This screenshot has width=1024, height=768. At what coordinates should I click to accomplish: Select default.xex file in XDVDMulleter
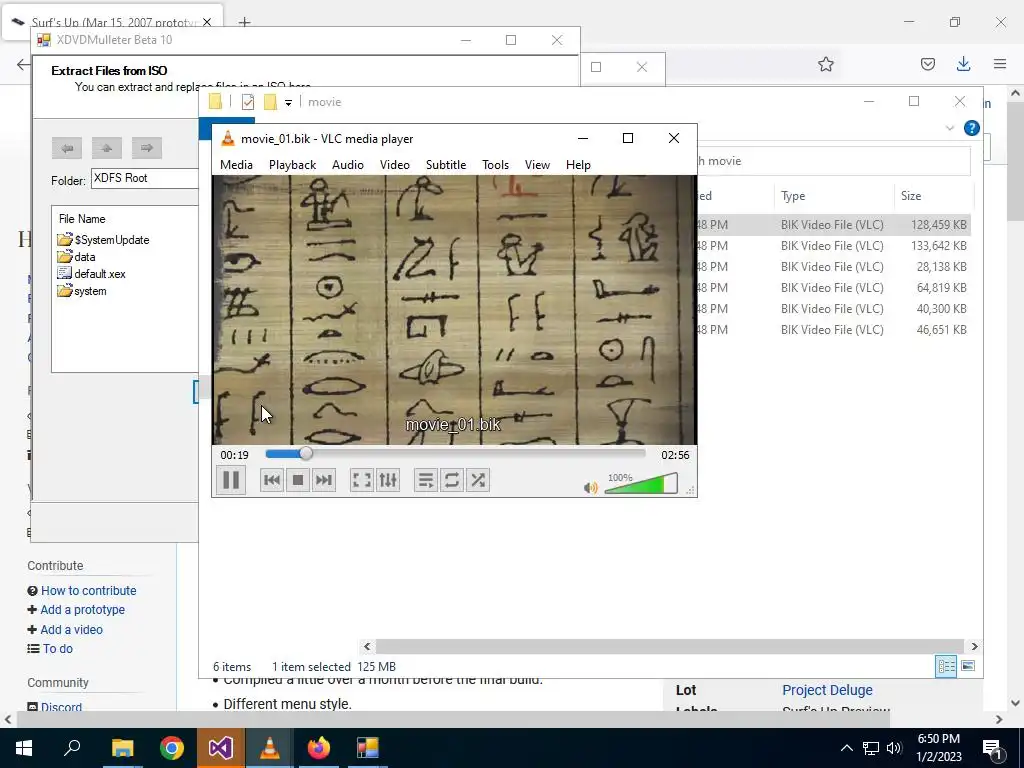91,274
